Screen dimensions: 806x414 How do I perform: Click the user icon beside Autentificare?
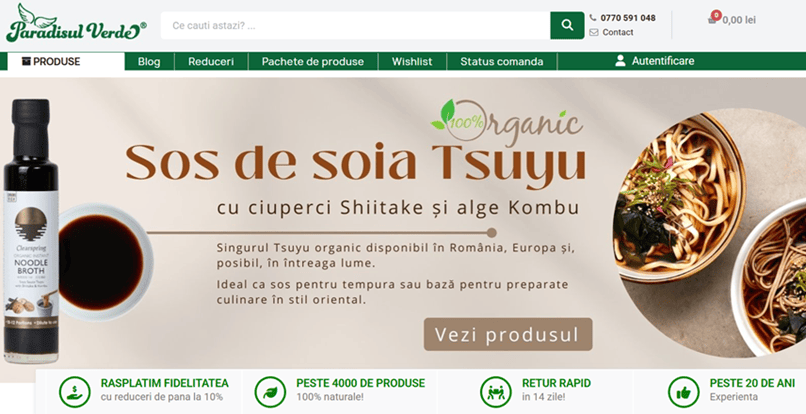(x=620, y=61)
